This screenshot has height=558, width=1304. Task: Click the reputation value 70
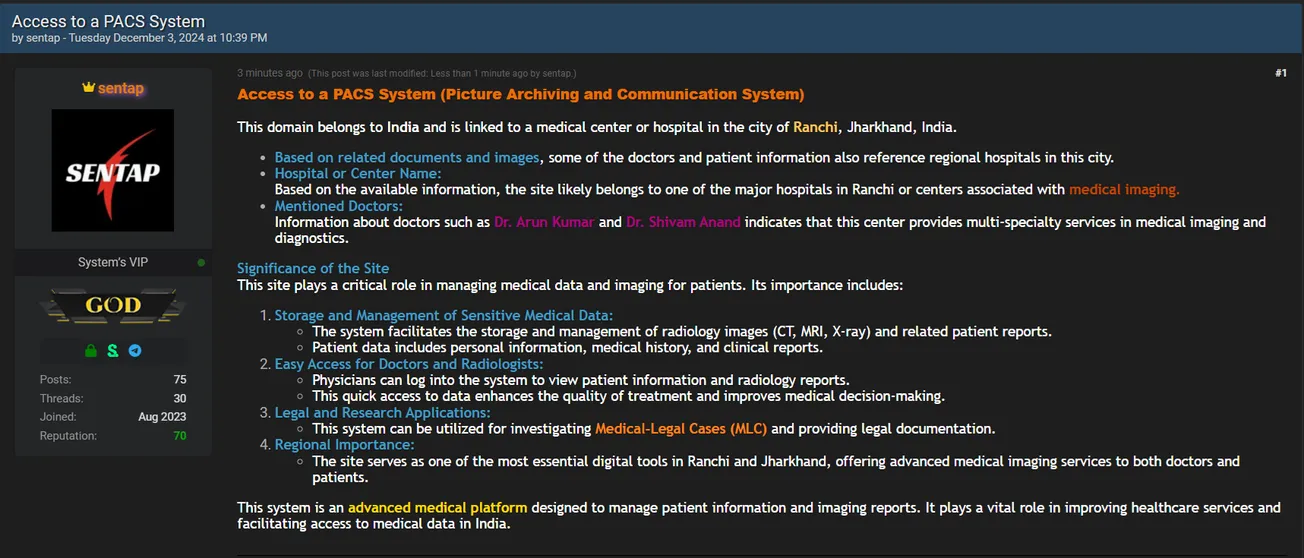tap(179, 436)
